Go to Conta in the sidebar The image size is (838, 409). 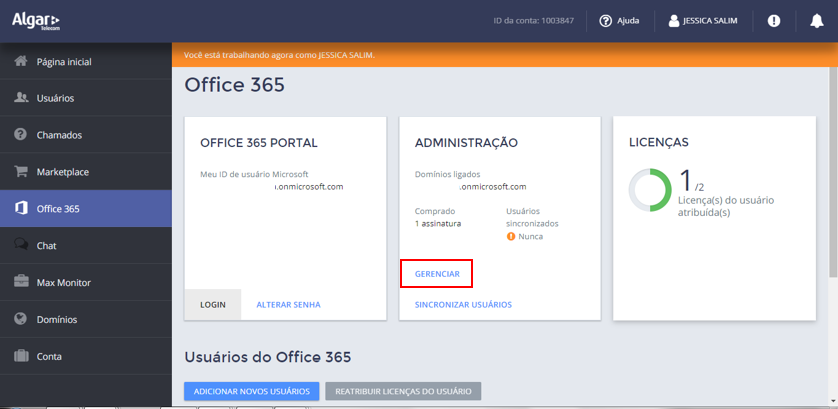49,357
